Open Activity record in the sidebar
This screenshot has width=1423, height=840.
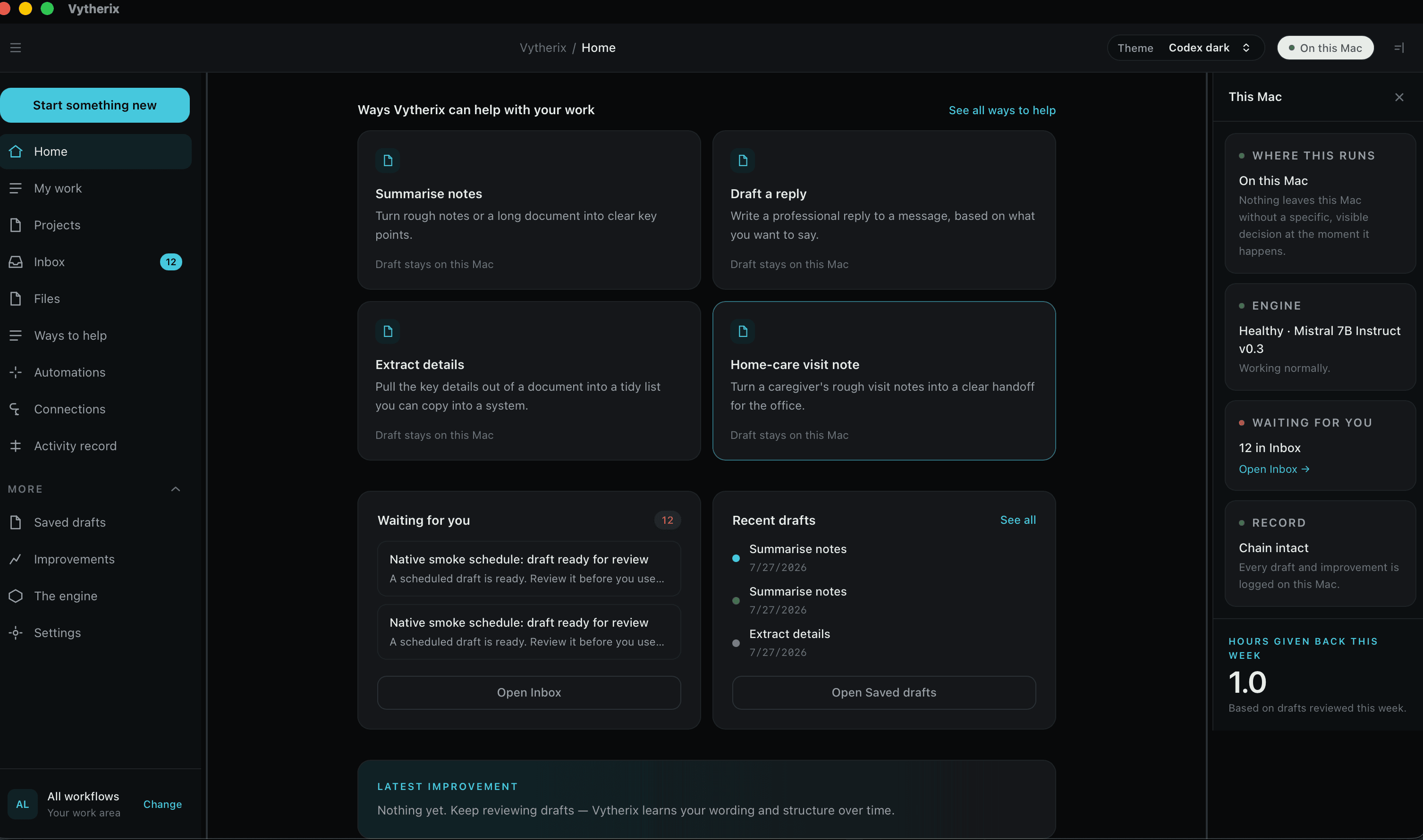[96, 446]
